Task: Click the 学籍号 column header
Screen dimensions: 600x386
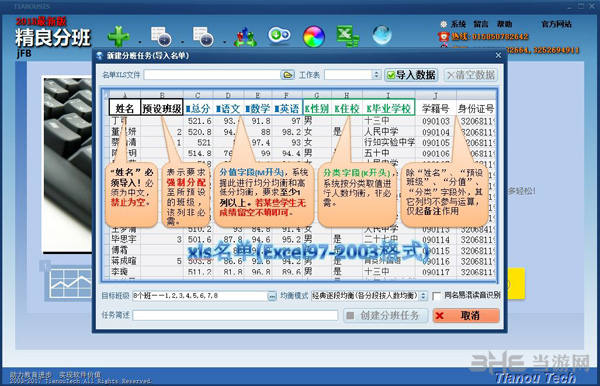Action: pyautogui.click(x=435, y=108)
